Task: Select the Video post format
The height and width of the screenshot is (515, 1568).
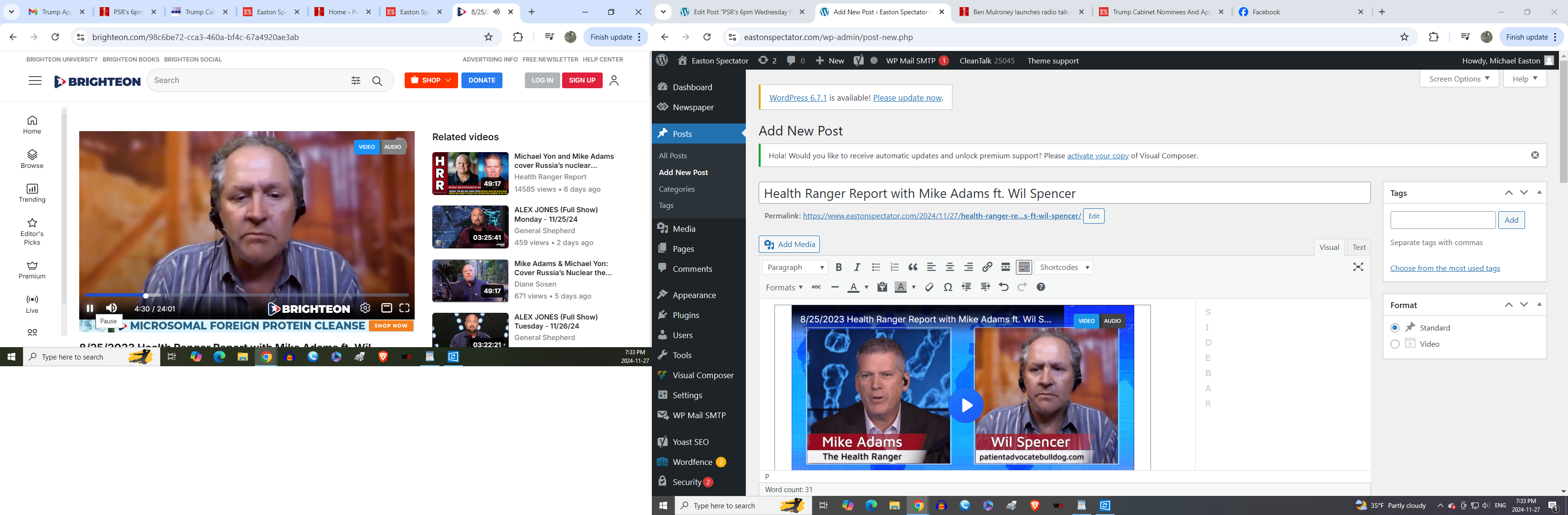Action: tap(1394, 344)
